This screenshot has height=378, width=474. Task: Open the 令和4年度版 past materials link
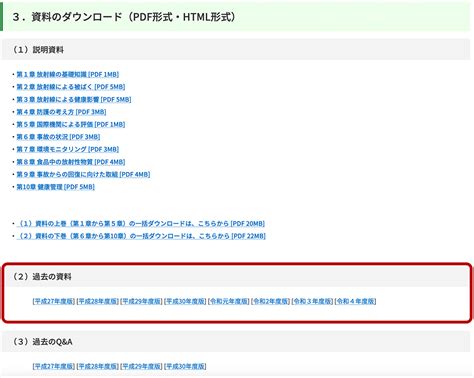pos(355,301)
